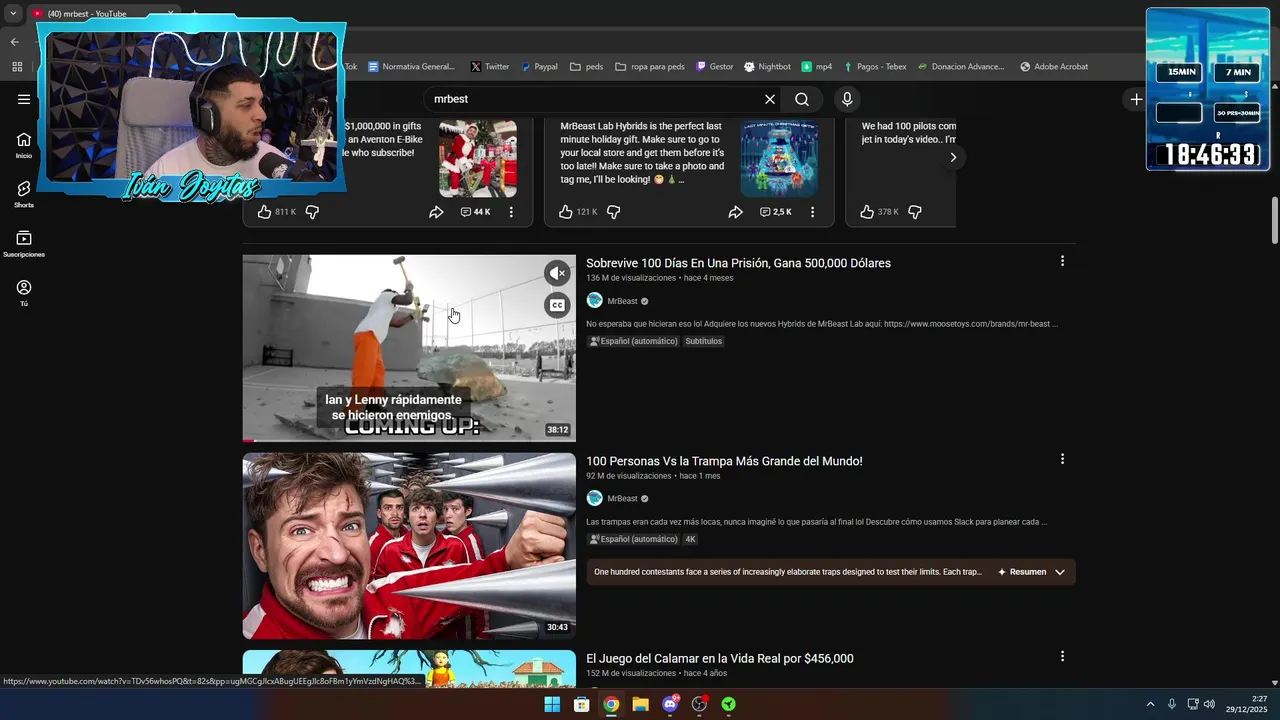The width and height of the screenshot is (1280, 720).
Task: Share the MrBeast Lab Hybrids post
Action: [736, 212]
